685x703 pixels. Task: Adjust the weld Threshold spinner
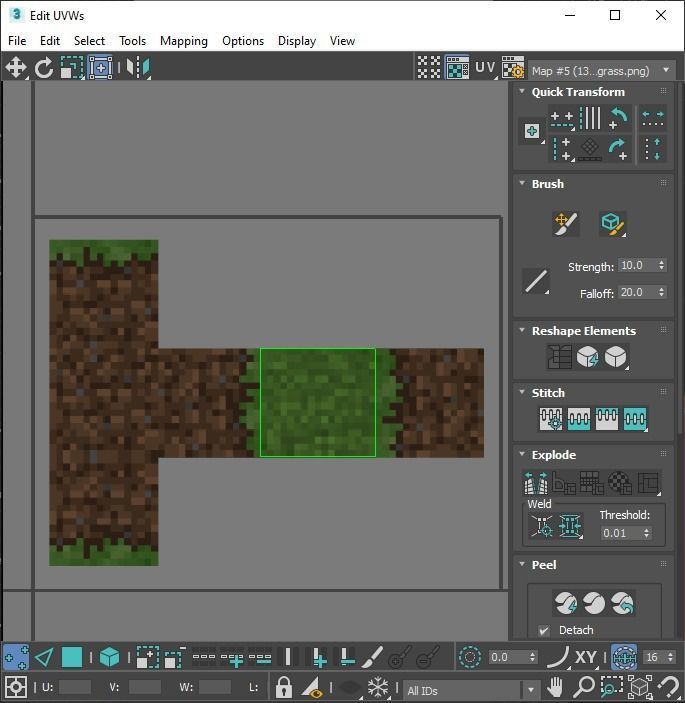646,533
